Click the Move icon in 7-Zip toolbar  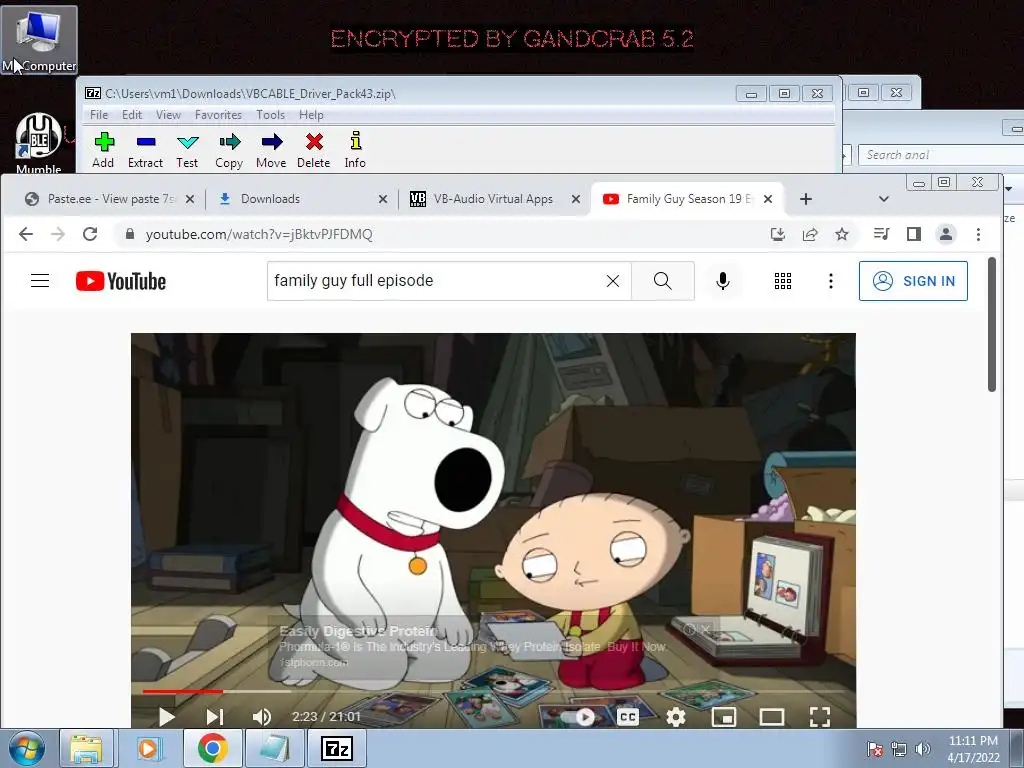[271, 151]
